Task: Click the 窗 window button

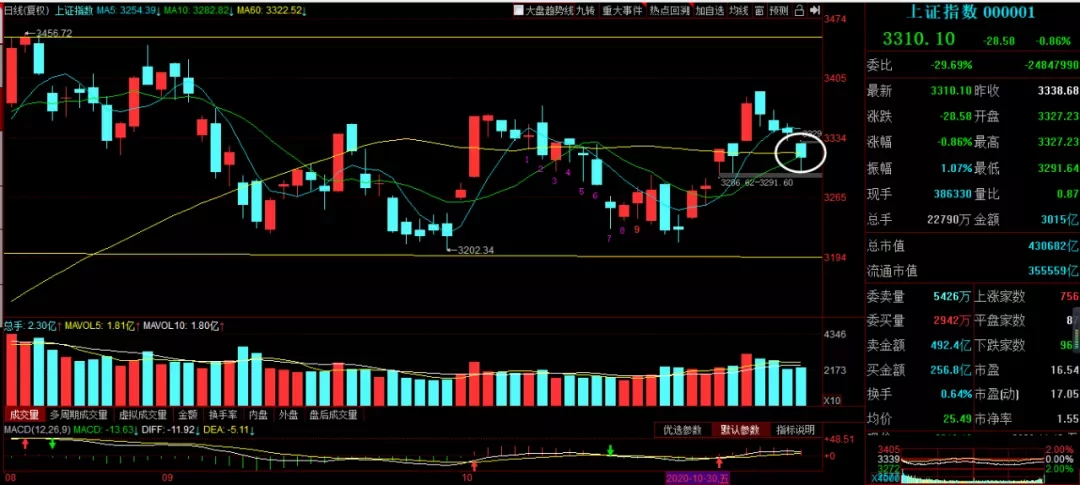Action: (x=758, y=11)
